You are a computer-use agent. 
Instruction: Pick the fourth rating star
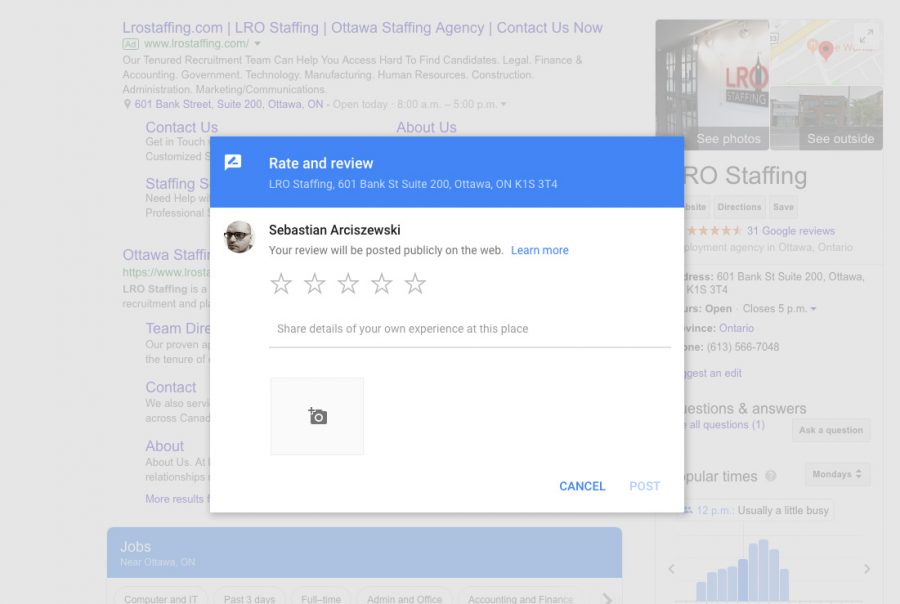click(382, 284)
